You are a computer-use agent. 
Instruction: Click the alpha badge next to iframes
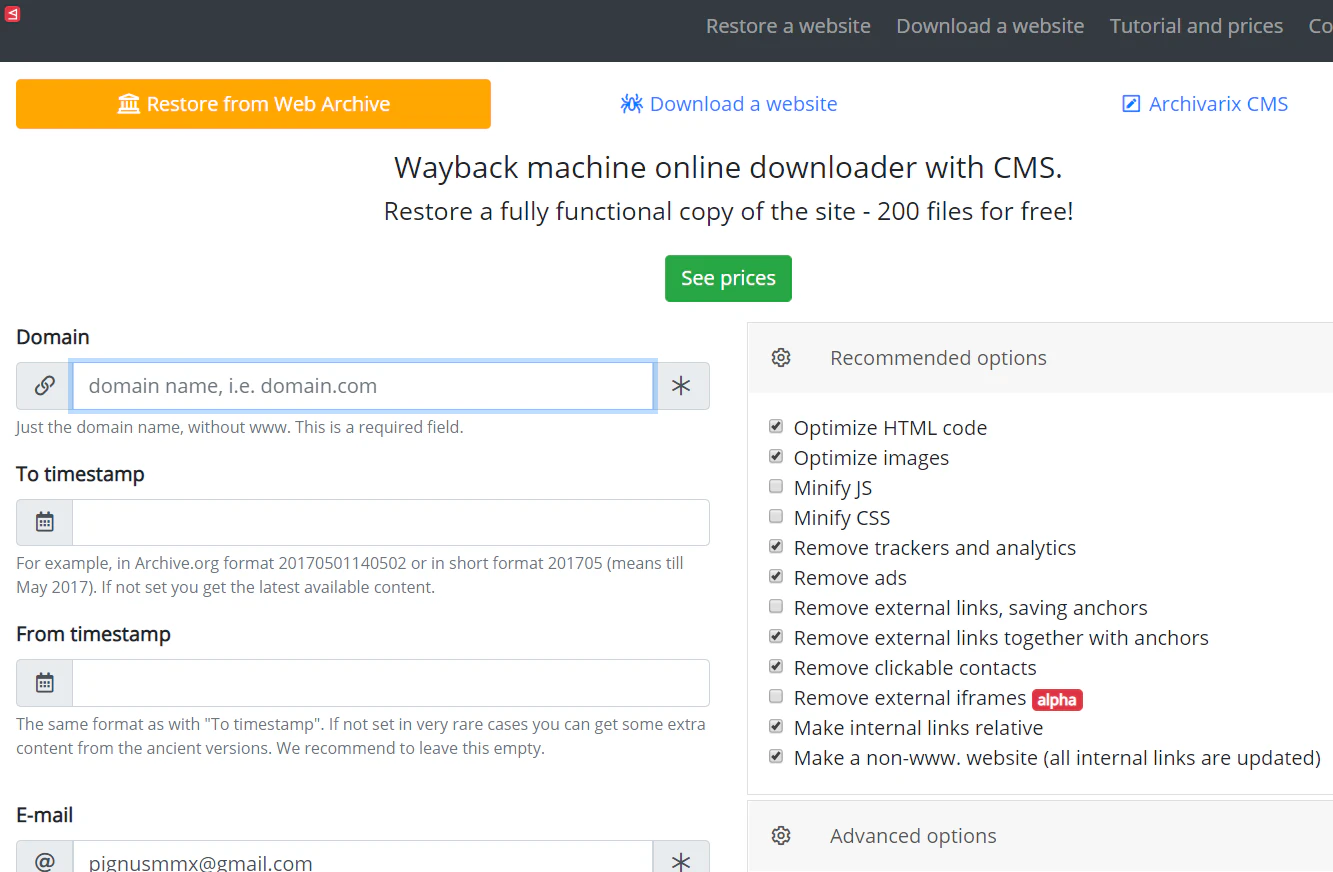(x=1057, y=699)
